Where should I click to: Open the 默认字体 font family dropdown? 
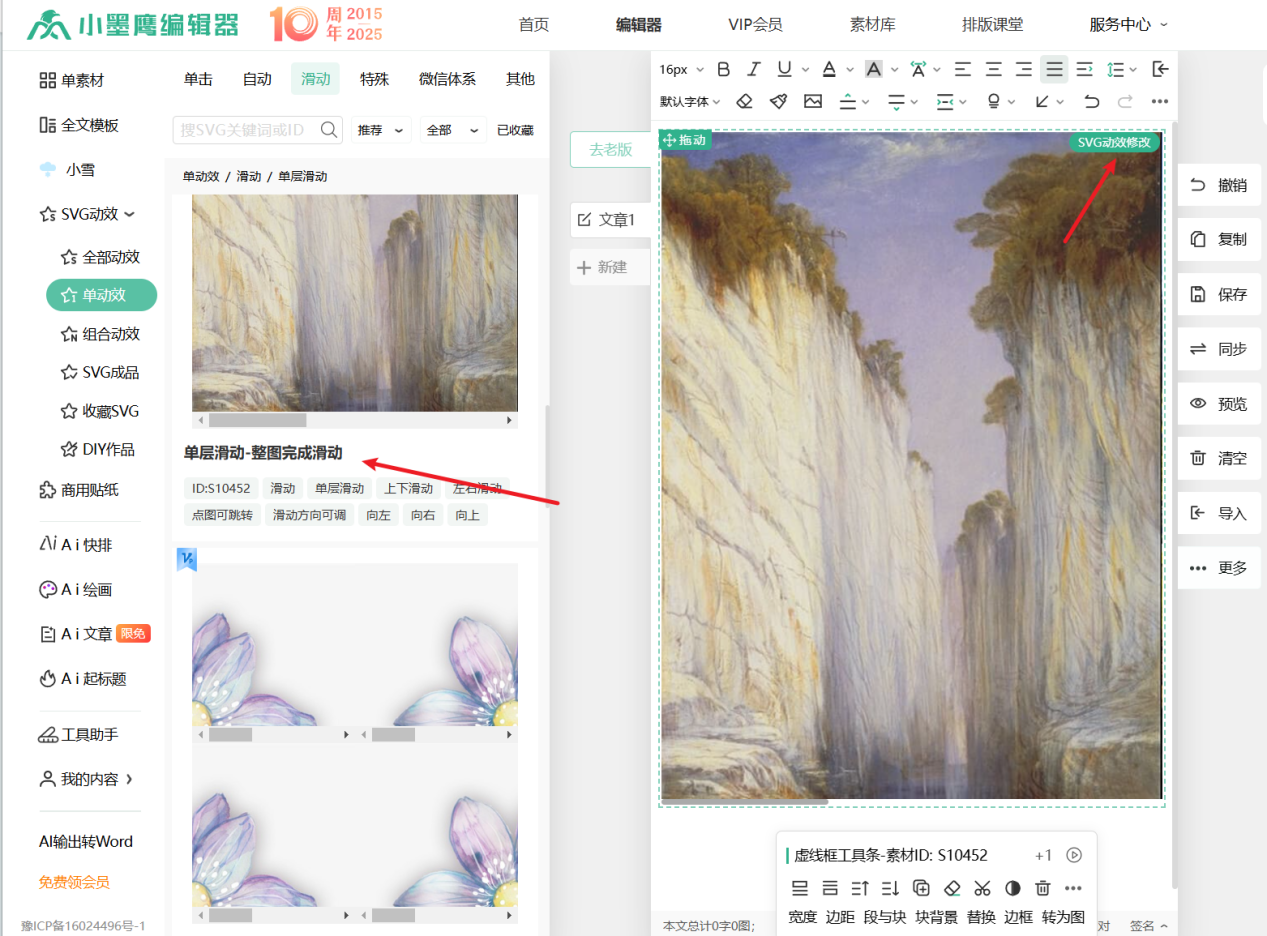[x=691, y=101]
